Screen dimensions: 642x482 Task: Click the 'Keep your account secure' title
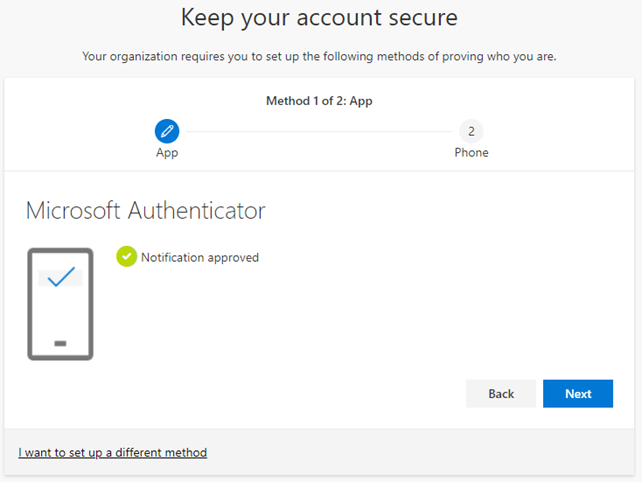(x=319, y=18)
